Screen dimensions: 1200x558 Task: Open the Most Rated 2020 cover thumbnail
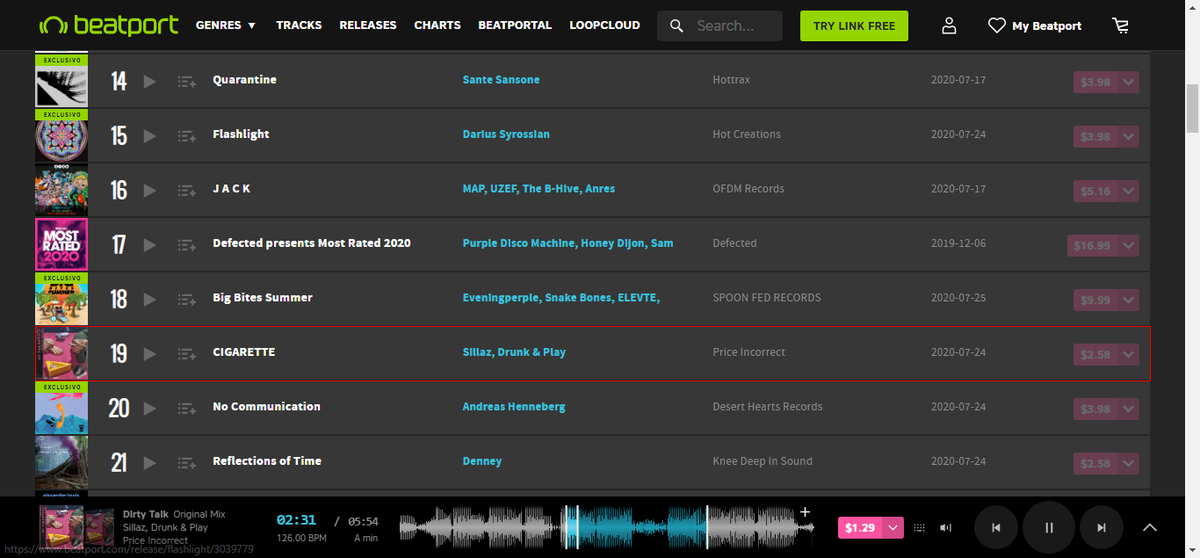(x=61, y=245)
